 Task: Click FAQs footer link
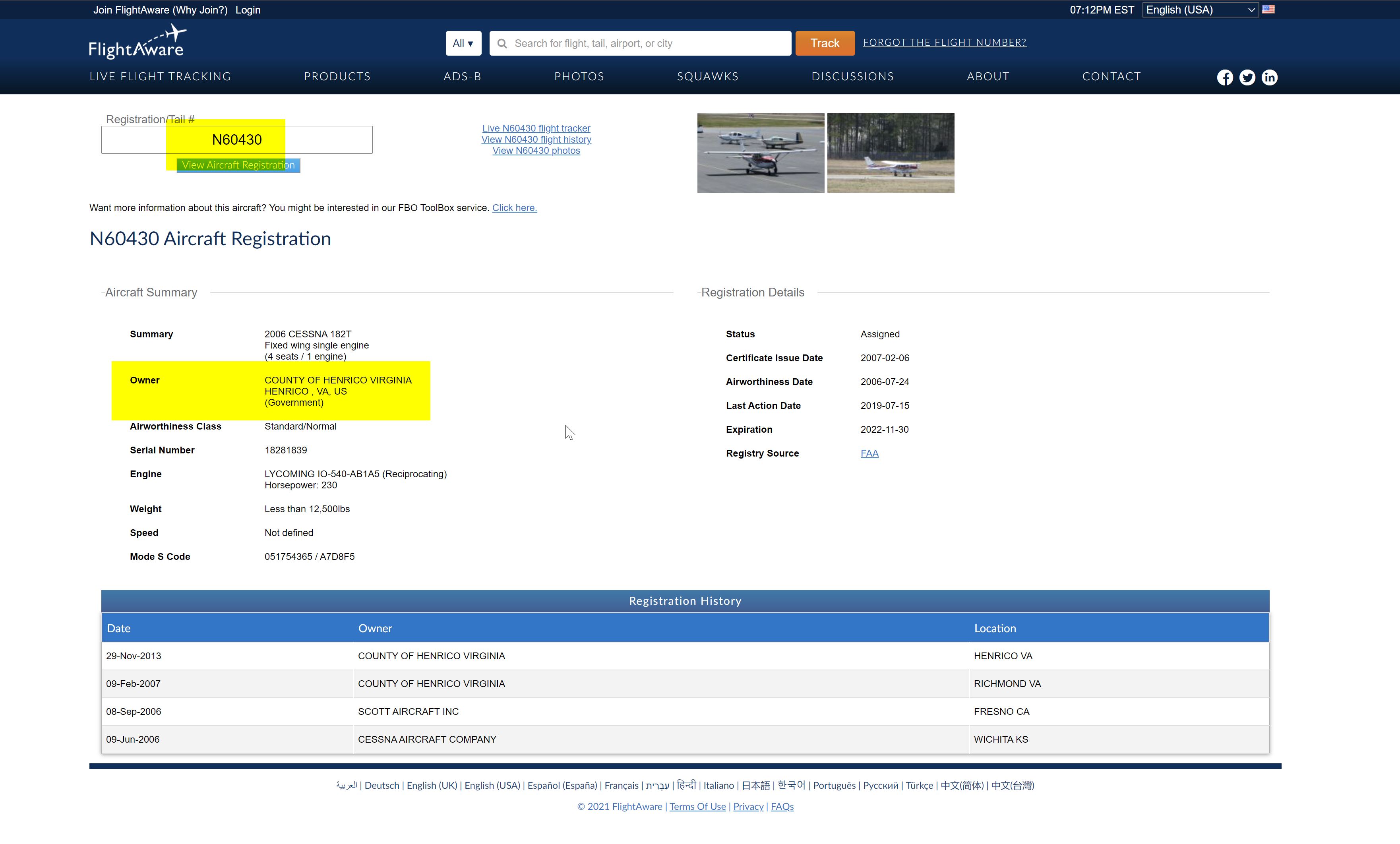tap(782, 807)
